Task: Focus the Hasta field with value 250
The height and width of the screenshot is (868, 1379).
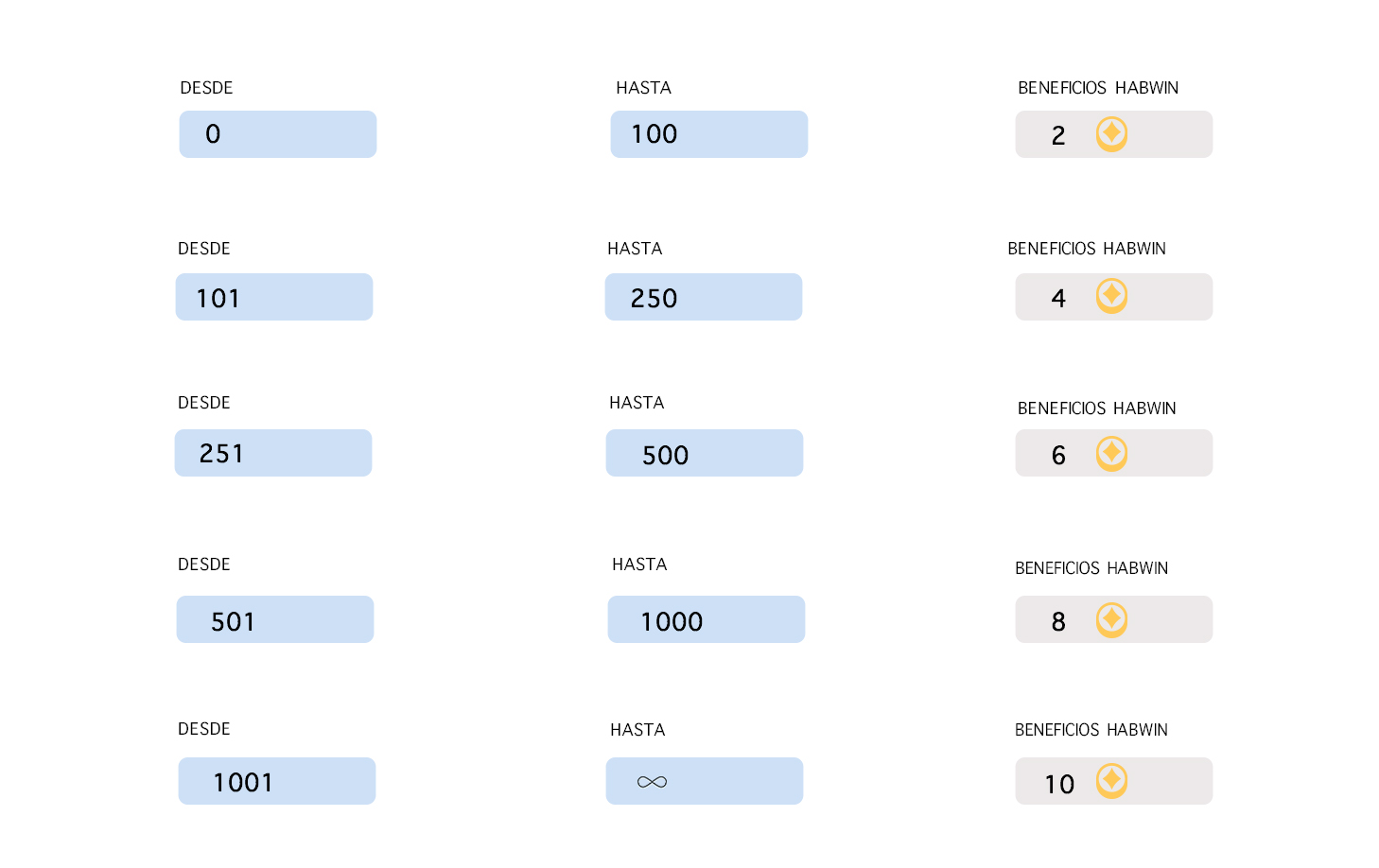Action: point(704,297)
